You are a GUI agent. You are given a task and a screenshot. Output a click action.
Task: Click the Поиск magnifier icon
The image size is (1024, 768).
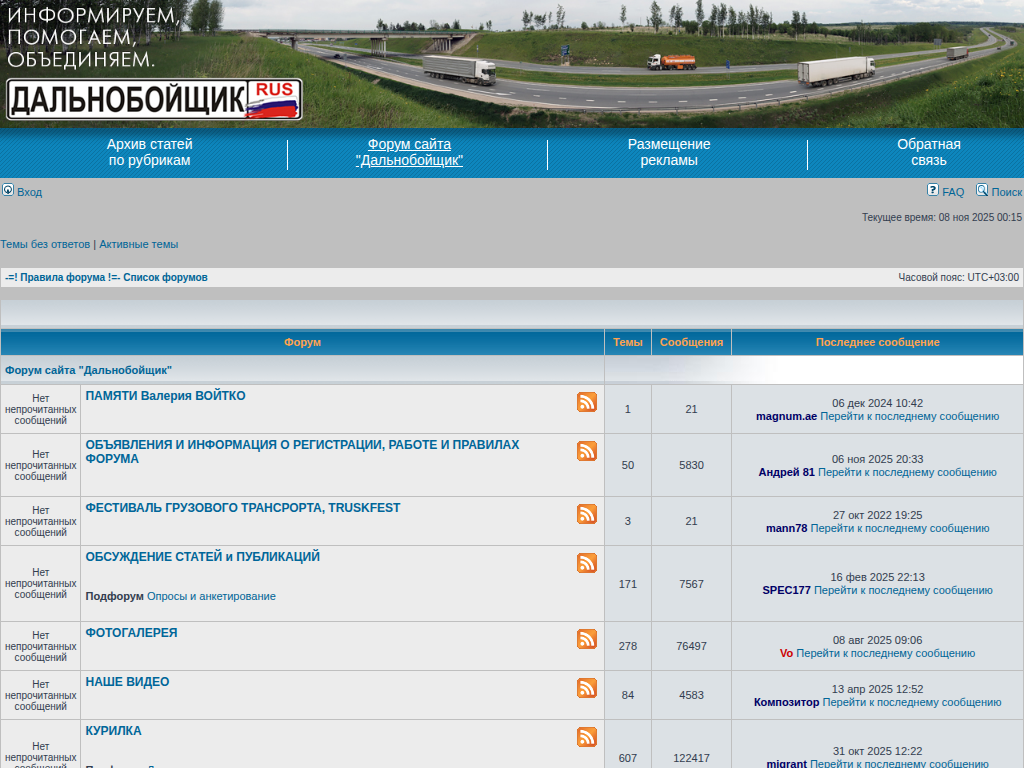coord(982,190)
